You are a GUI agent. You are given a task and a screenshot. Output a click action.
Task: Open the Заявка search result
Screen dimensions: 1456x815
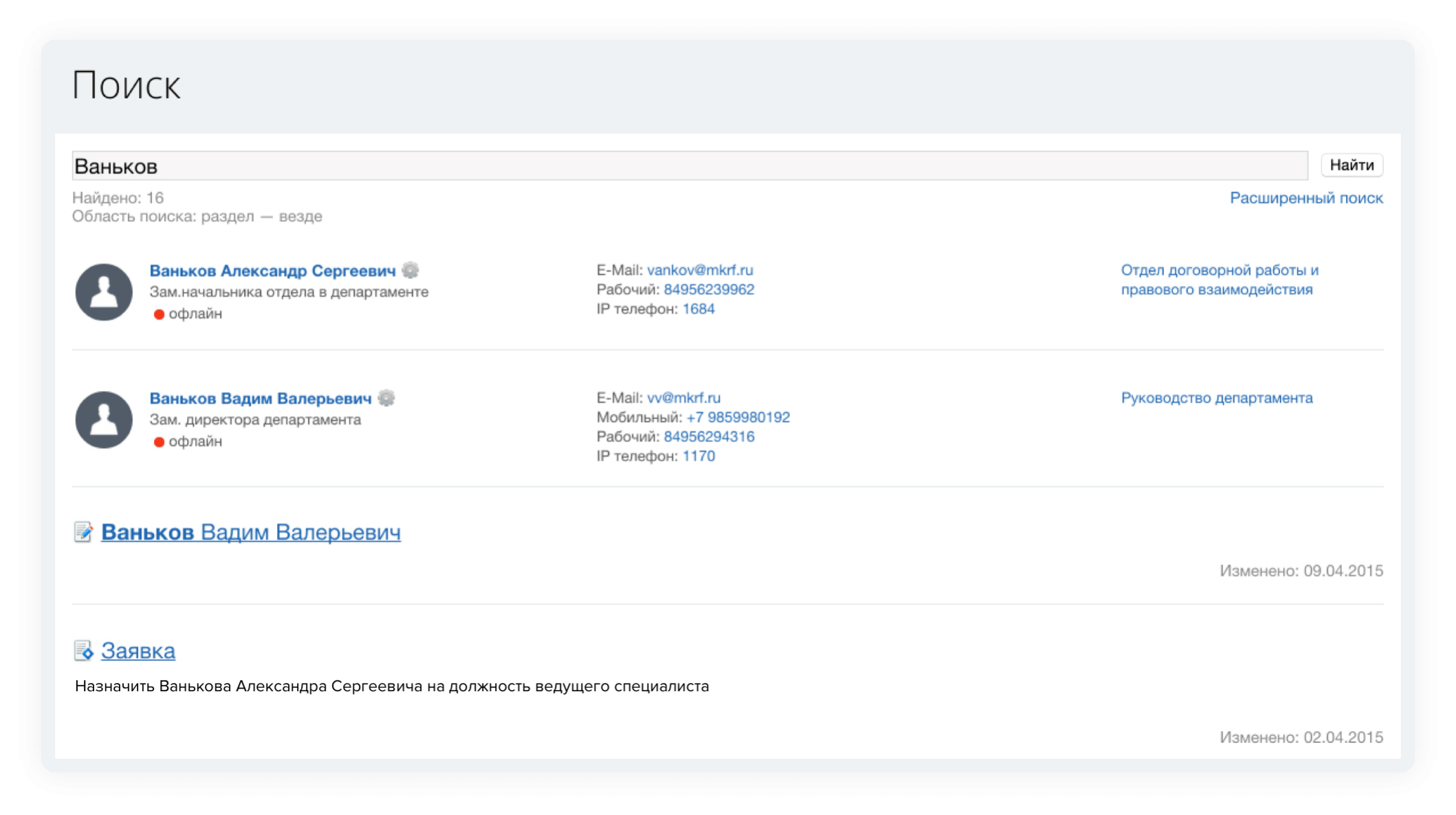[x=138, y=650]
